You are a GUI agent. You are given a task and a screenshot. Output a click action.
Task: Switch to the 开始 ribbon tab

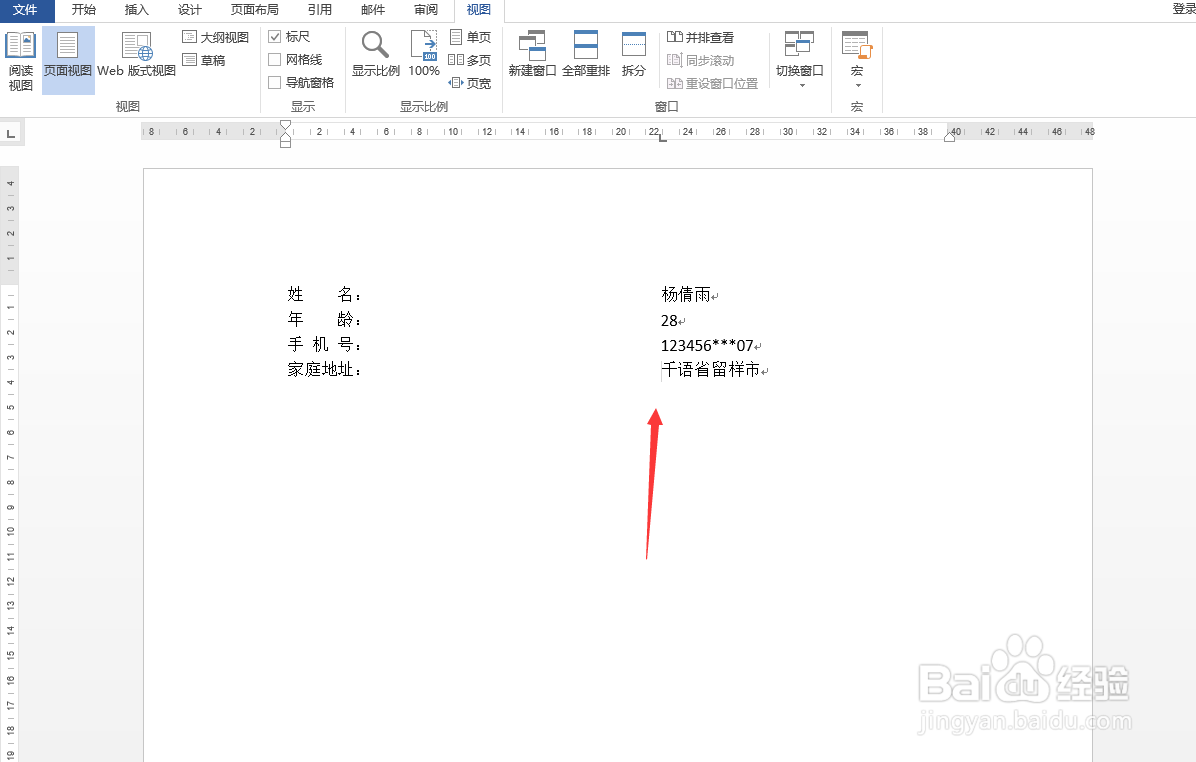click(x=82, y=10)
